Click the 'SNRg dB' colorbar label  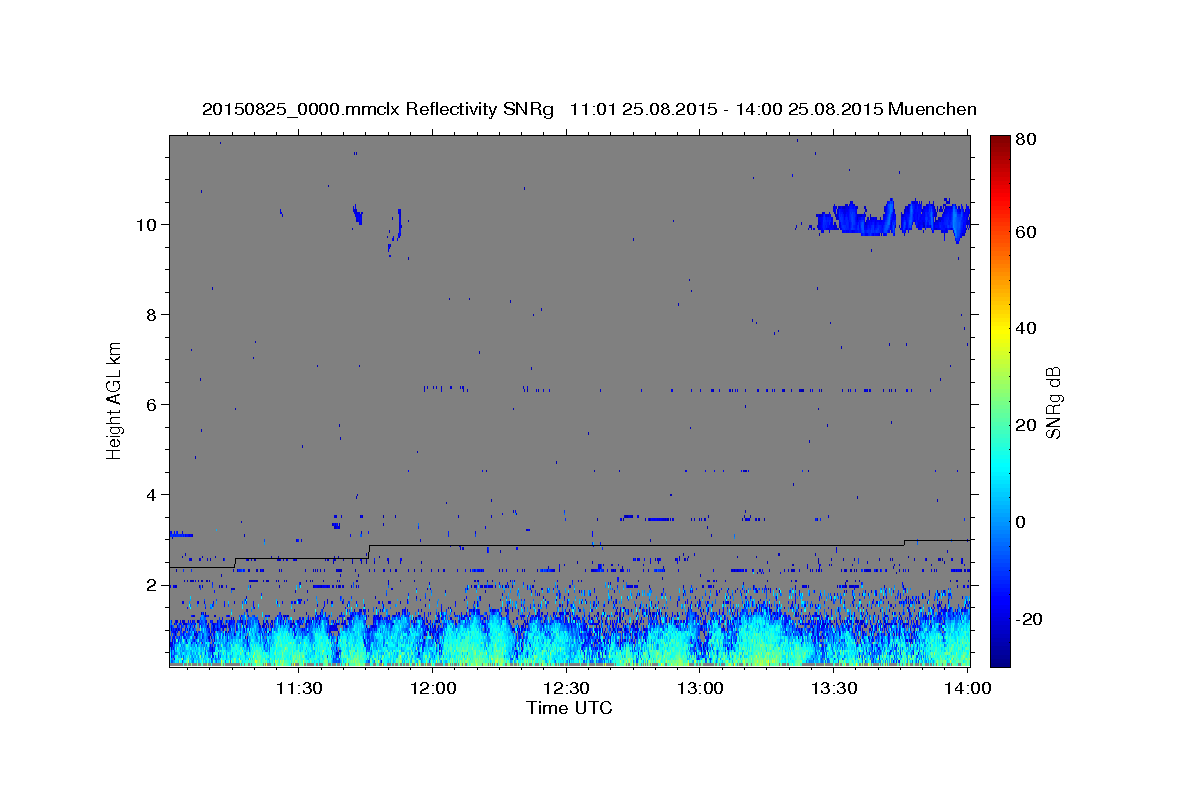[1053, 402]
